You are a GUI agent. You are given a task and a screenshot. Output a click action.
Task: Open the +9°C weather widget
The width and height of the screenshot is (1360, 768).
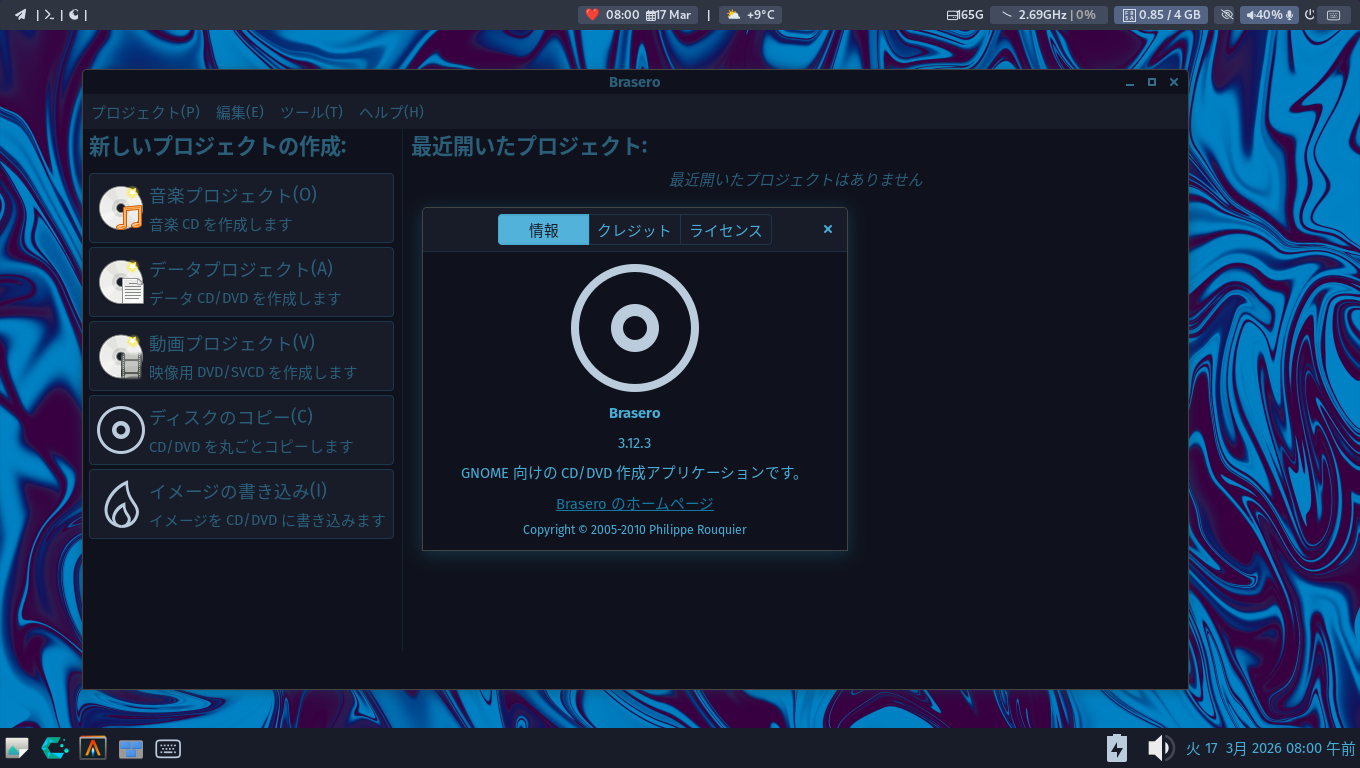point(750,15)
